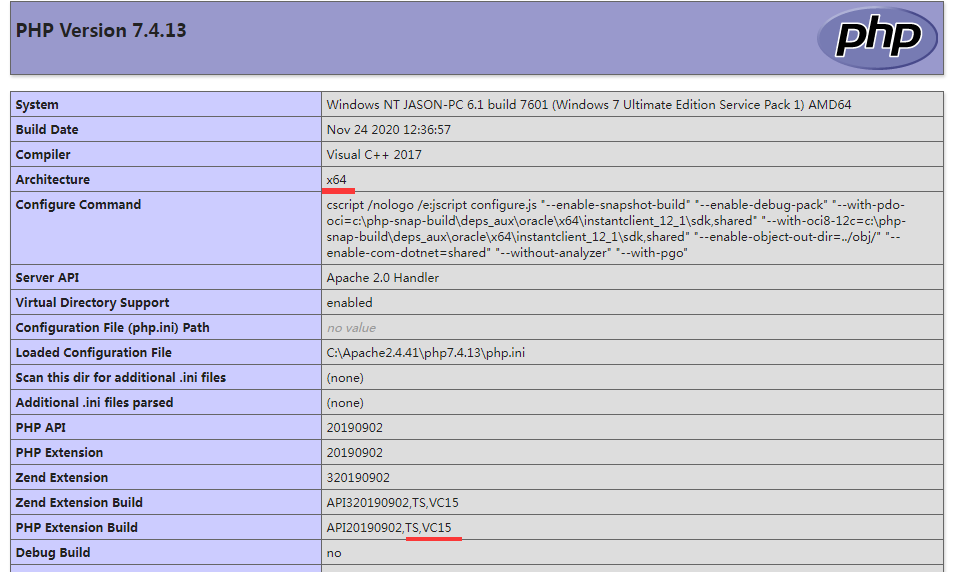This screenshot has width=955, height=572.
Task: Click the 'no' Debug Build value
Action: pyautogui.click(x=334, y=553)
